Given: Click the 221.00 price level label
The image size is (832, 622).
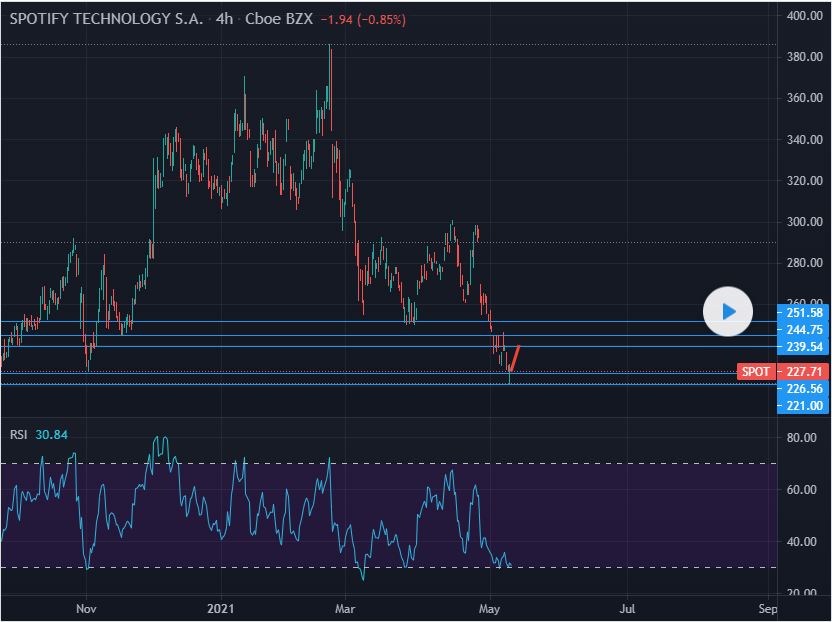Looking at the screenshot, I should point(803,405).
